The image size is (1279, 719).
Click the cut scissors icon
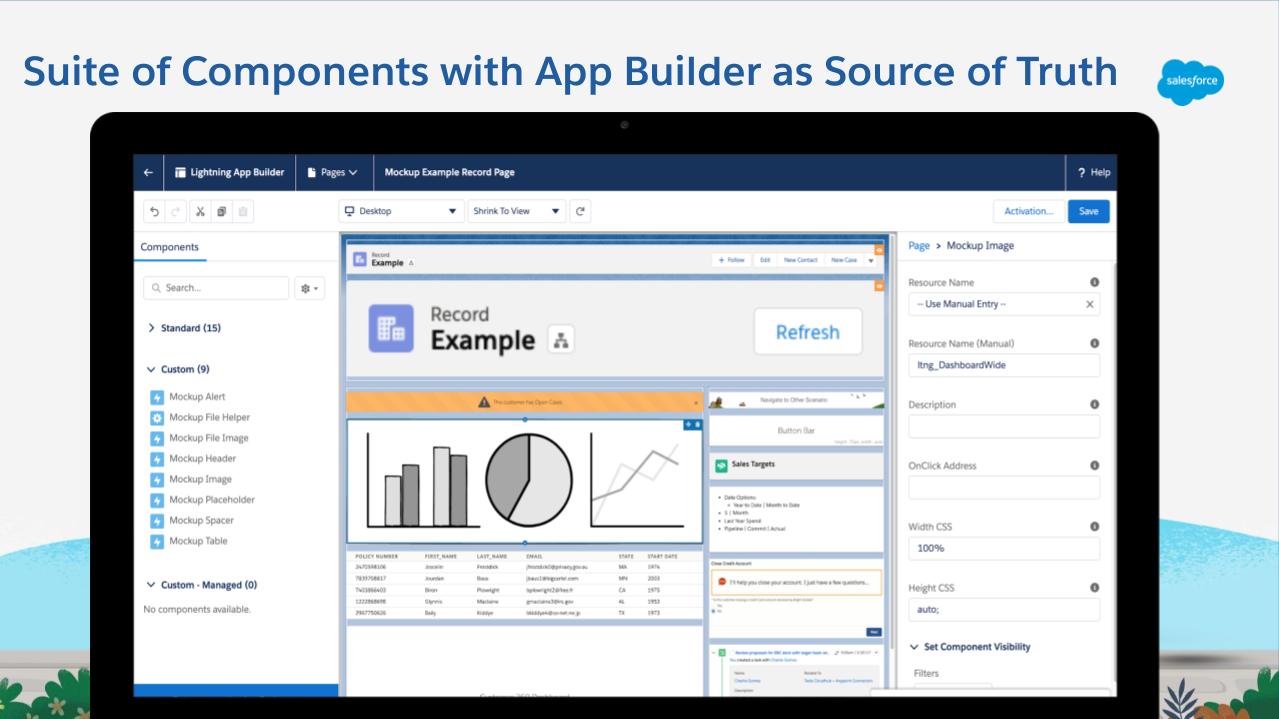click(199, 212)
